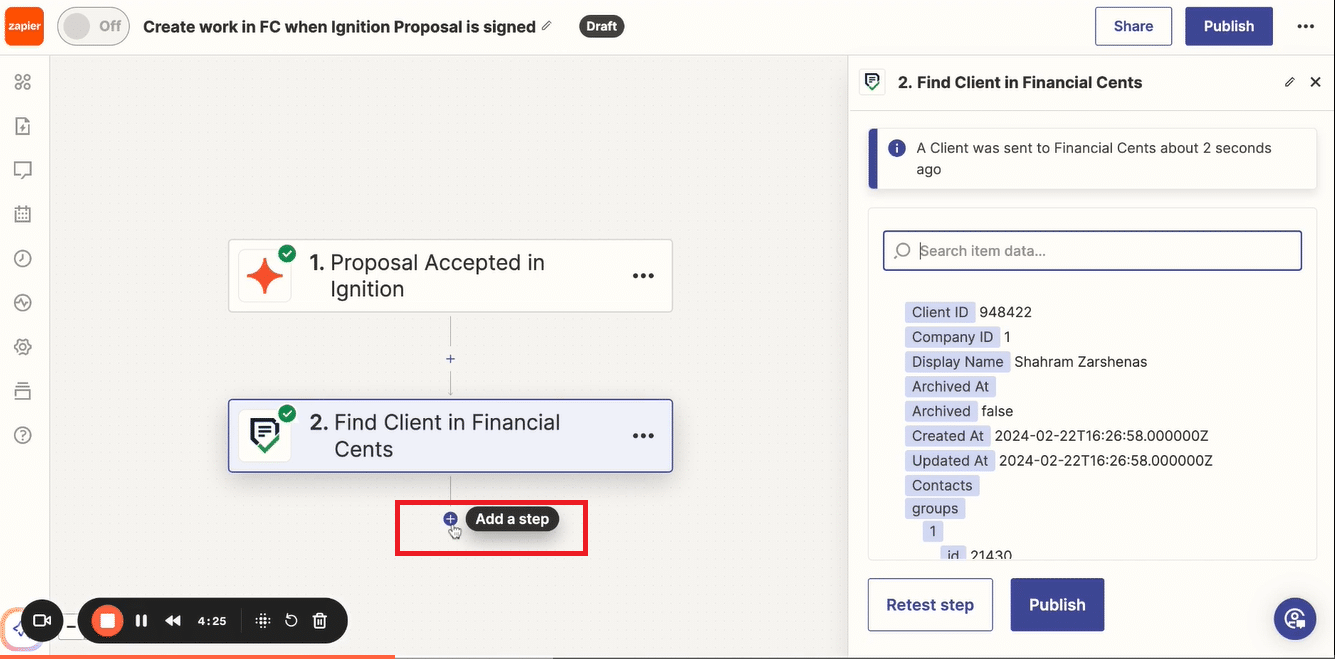Open options menu for Proposal Accepted step
Viewport: 1335px width, 659px height.
coord(643,276)
